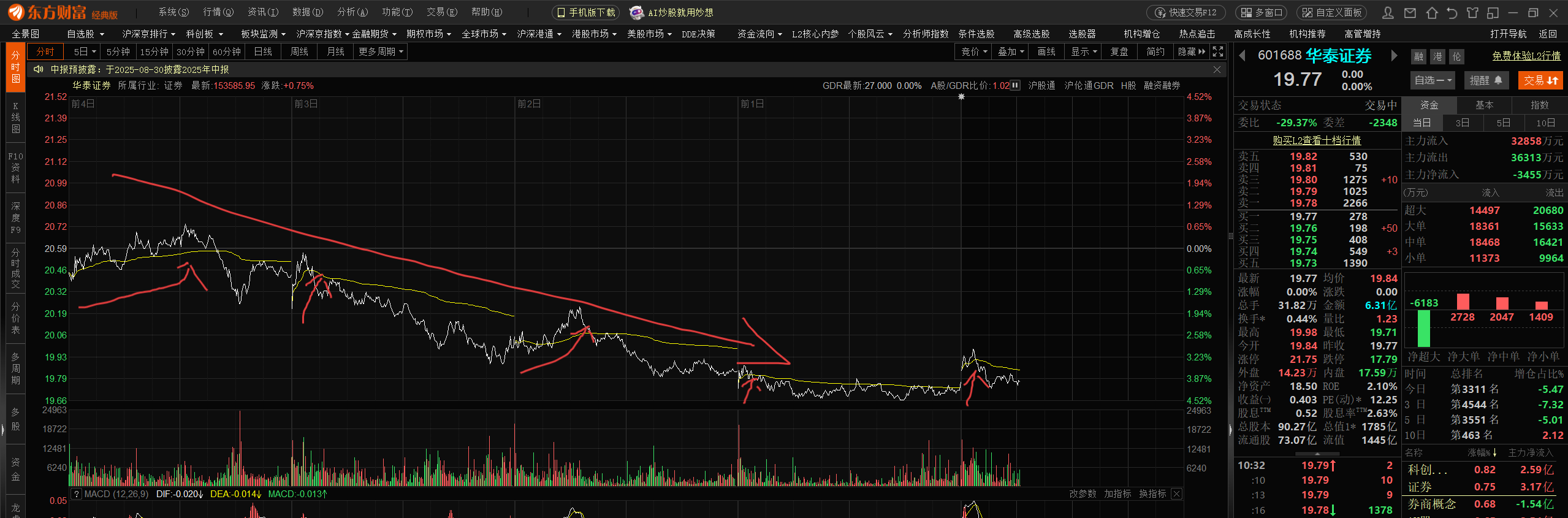Click the 免费体验L2行情 link
The height and width of the screenshot is (518, 1568).
(1526, 56)
